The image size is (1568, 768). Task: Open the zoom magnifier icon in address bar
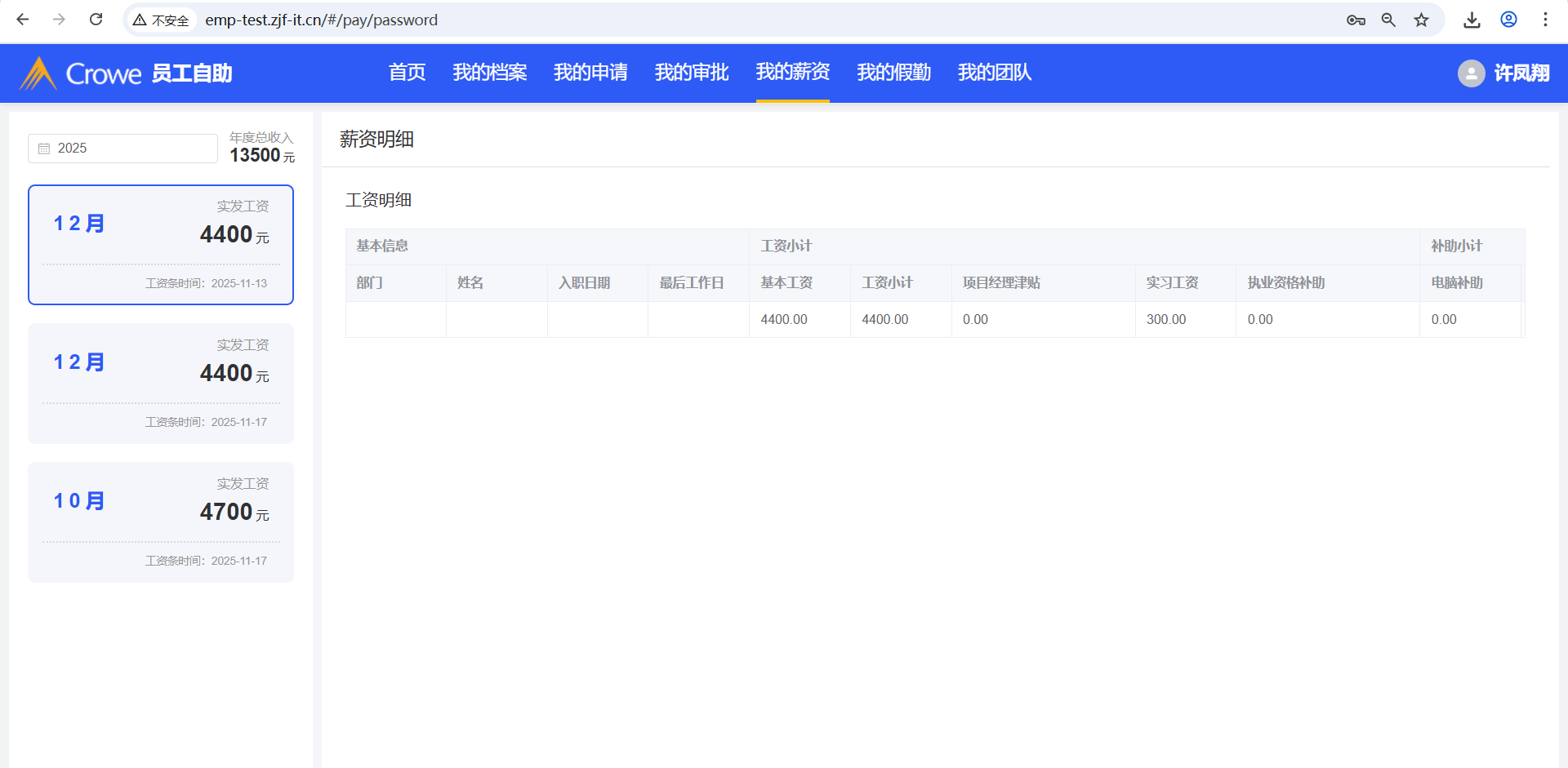tap(1388, 20)
